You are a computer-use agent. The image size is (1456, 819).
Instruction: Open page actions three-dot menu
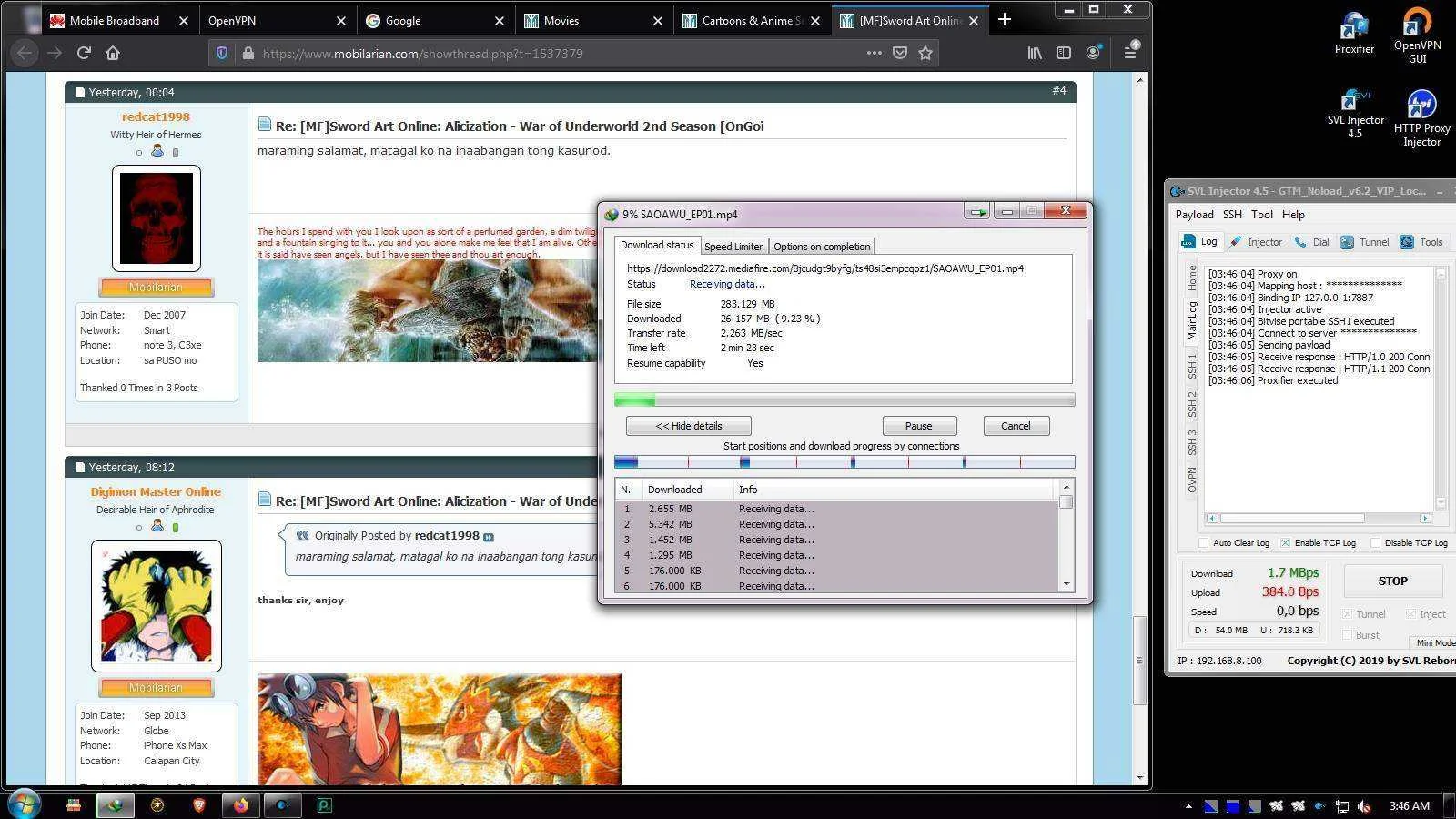pyautogui.click(x=874, y=53)
